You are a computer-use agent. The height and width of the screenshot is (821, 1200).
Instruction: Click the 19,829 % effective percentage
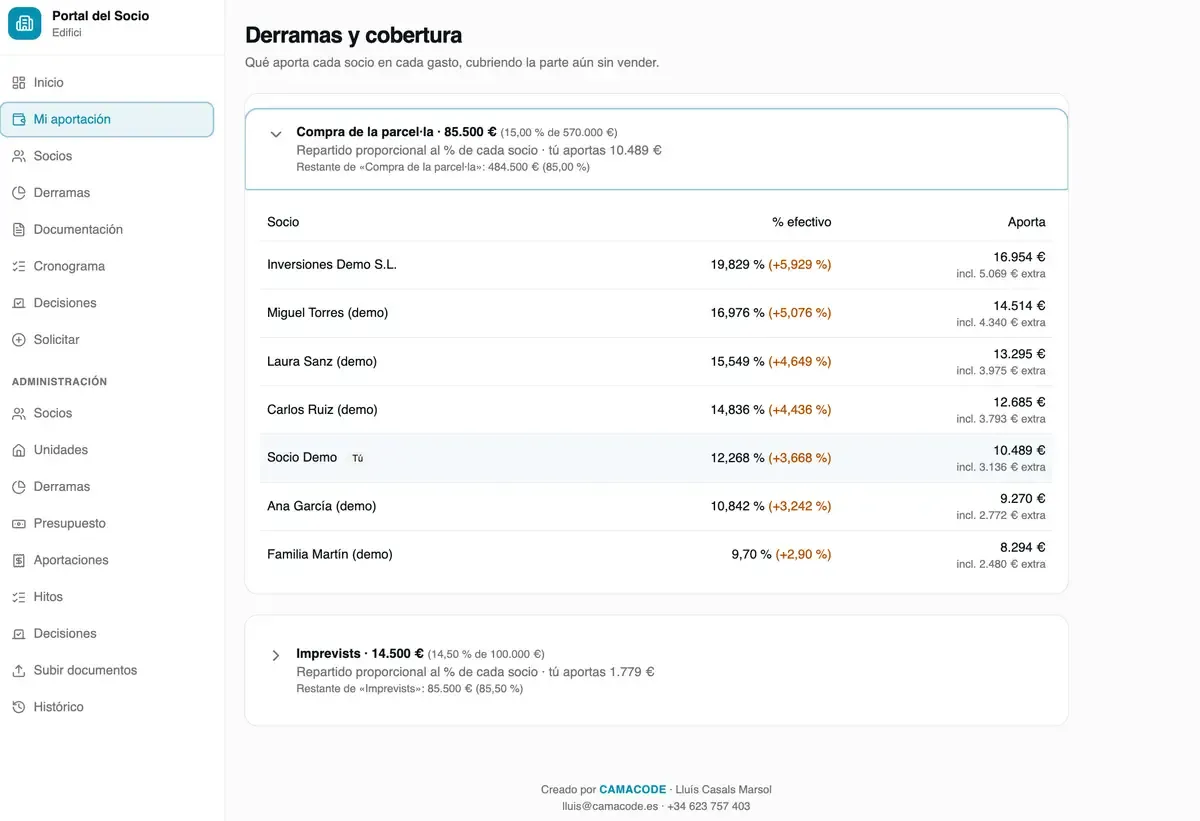coord(737,265)
